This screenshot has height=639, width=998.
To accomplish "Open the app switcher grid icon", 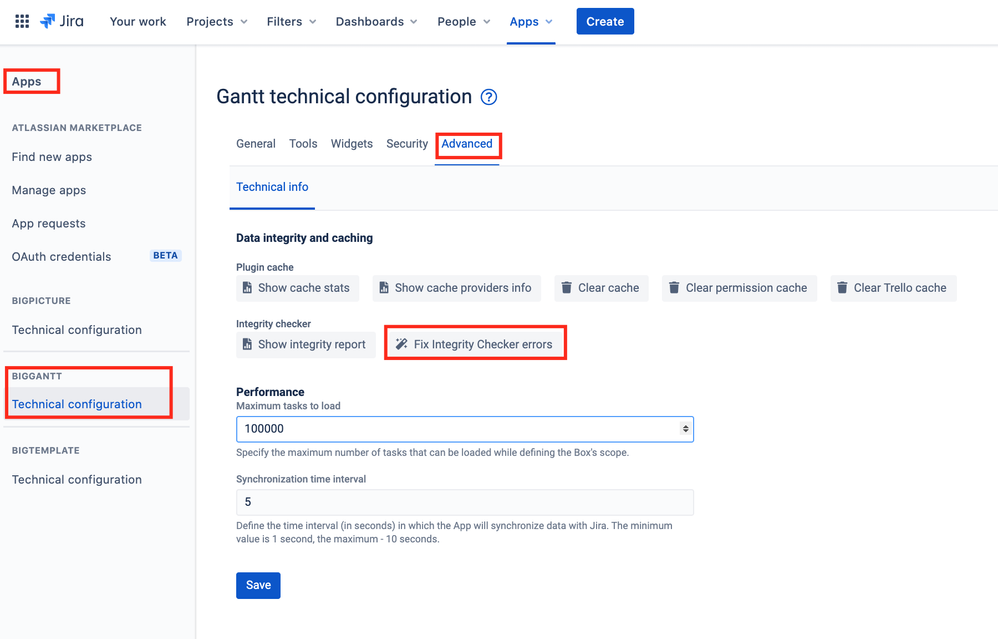I will click(x=22, y=22).
